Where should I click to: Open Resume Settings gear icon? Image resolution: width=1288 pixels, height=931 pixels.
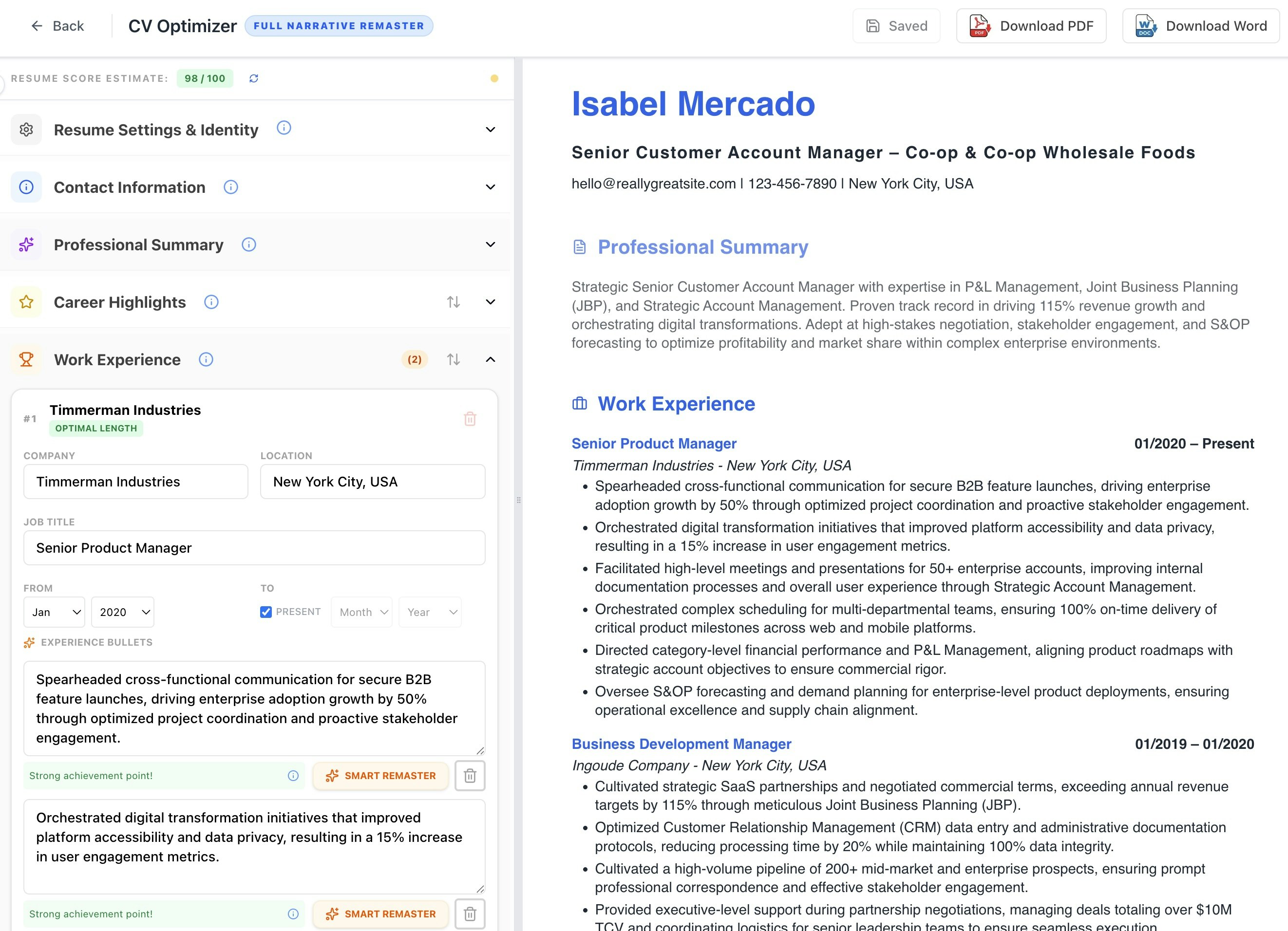(26, 130)
